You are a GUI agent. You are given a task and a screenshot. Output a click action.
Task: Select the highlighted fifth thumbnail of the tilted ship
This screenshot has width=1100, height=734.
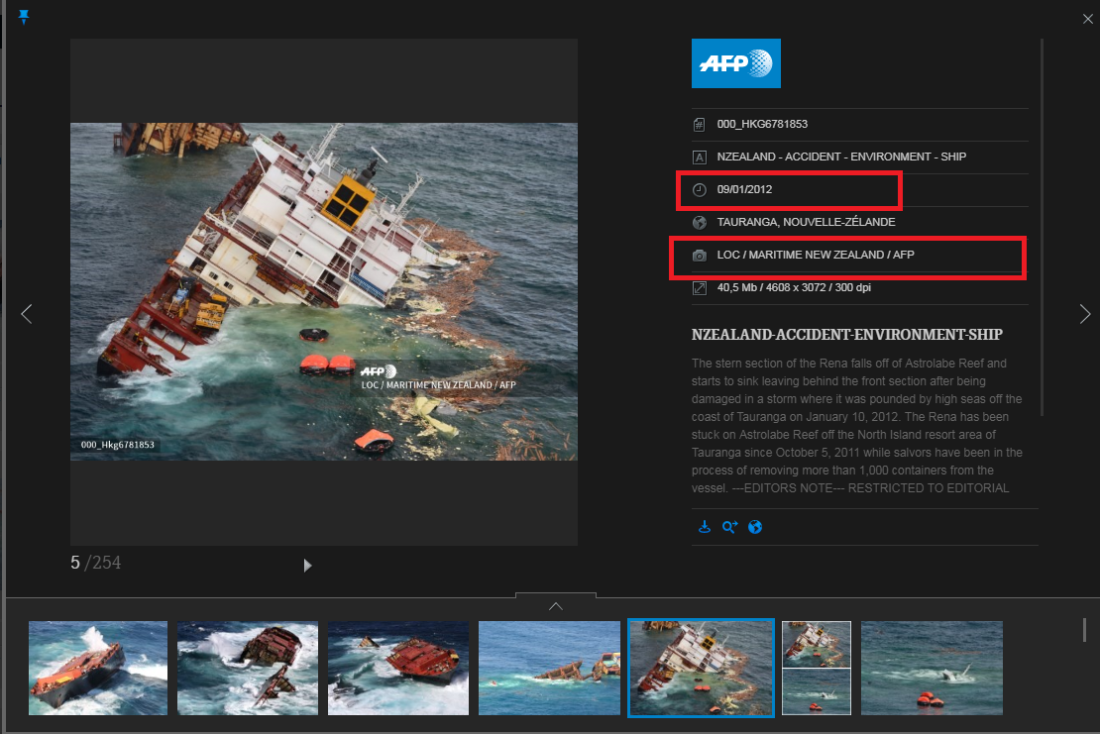click(701, 668)
